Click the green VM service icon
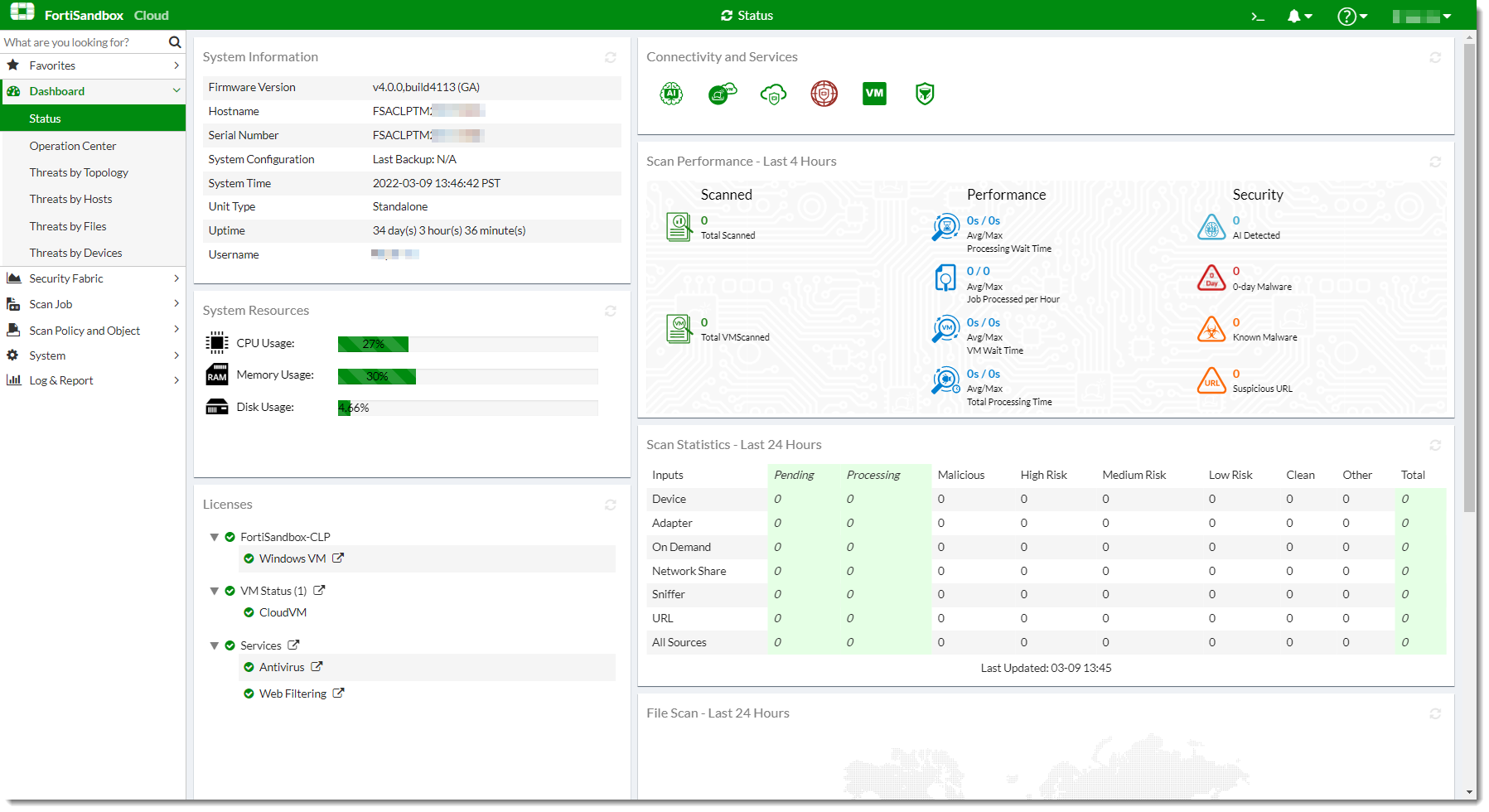1489x812 pixels. pyautogui.click(x=874, y=94)
